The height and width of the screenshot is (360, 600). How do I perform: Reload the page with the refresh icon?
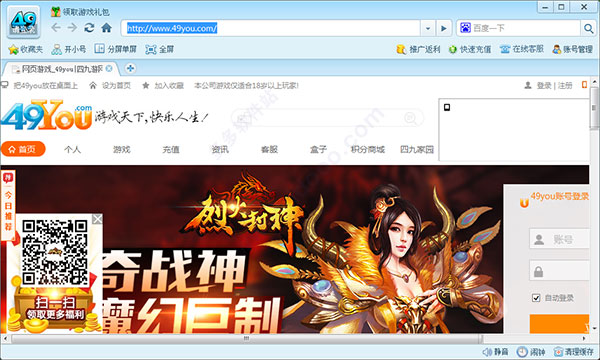click(x=89, y=28)
